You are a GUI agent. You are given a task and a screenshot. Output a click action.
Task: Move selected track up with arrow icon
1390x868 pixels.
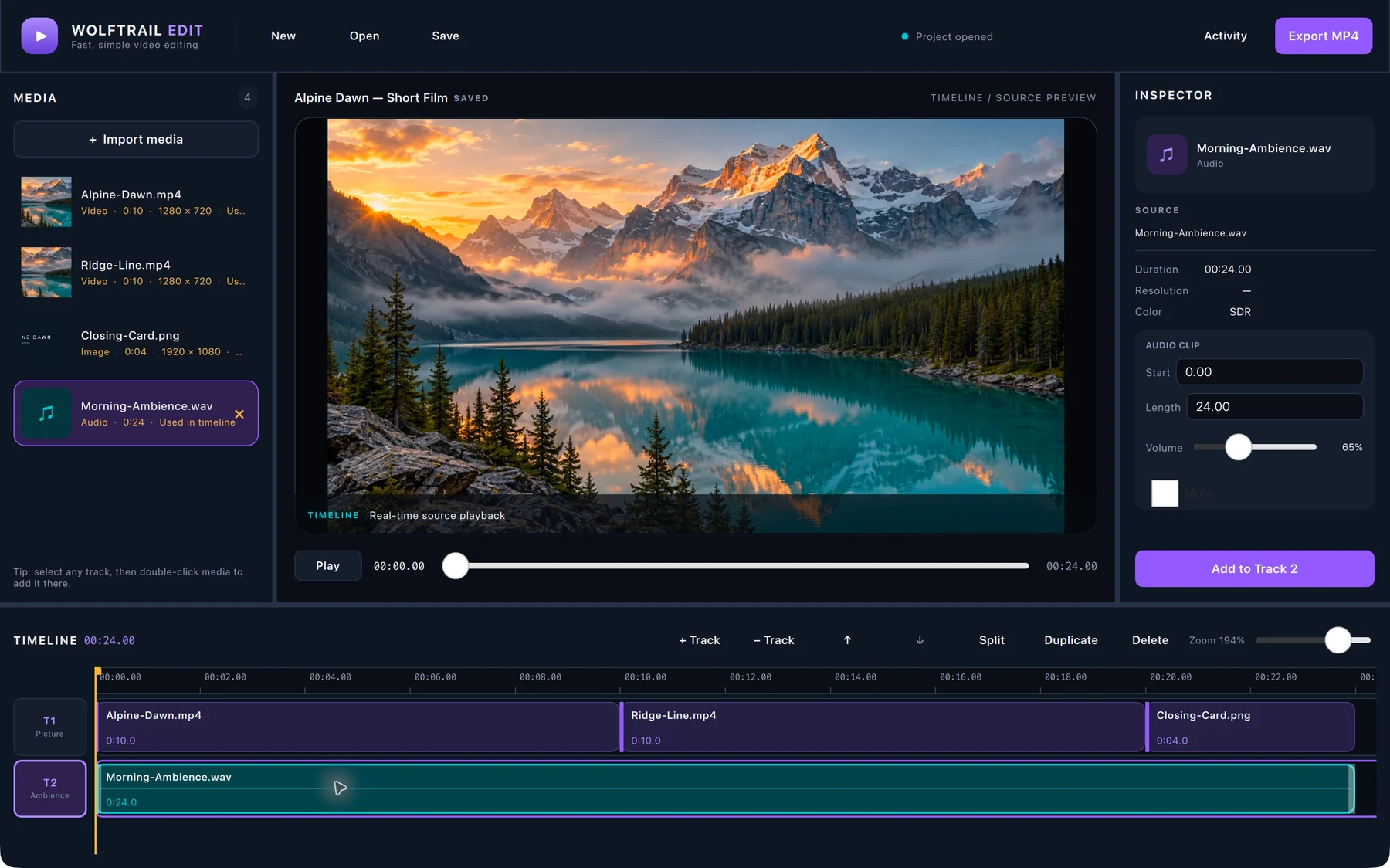tap(847, 640)
